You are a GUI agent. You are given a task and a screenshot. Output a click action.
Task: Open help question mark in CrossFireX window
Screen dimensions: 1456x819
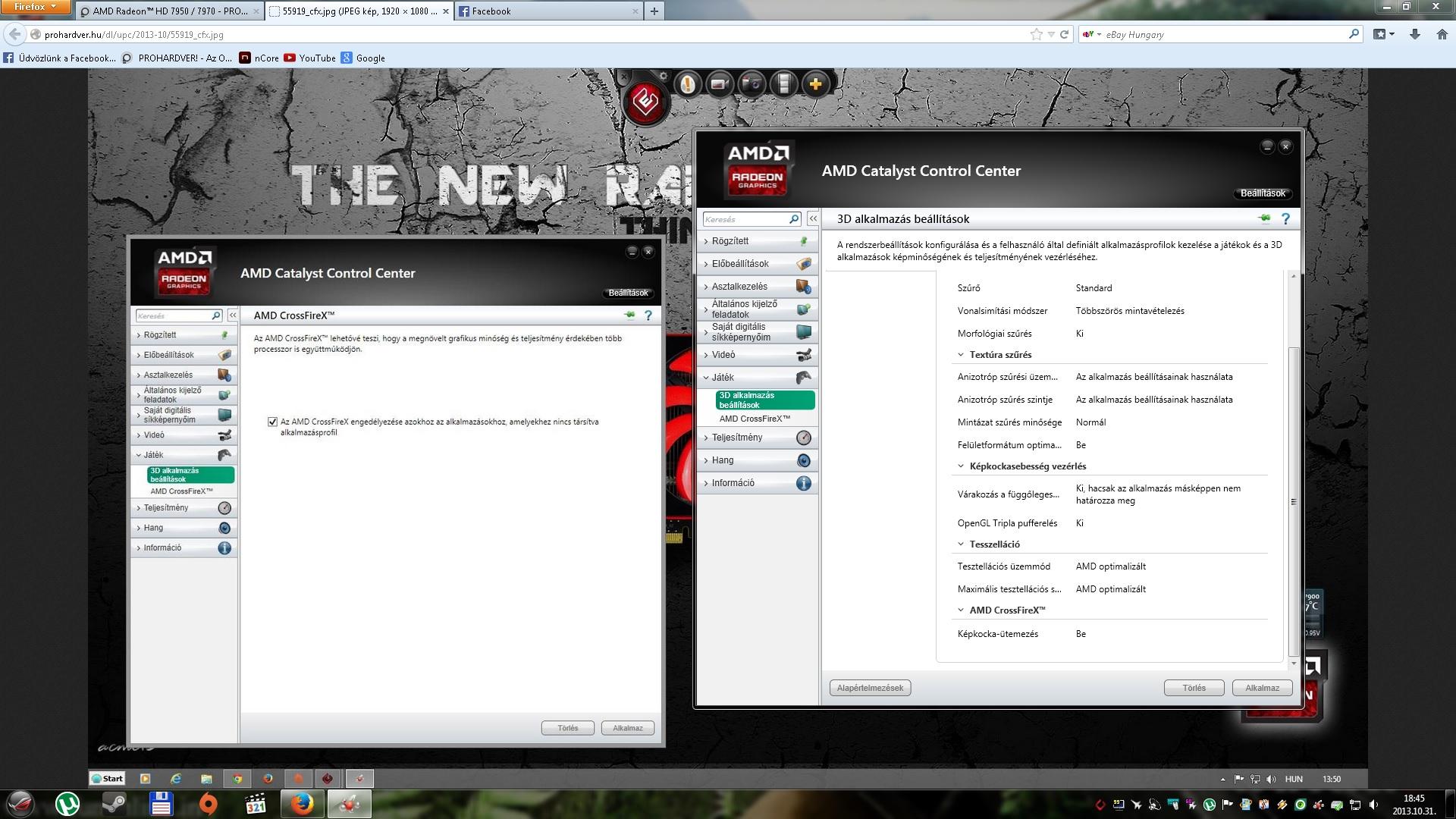(x=648, y=315)
